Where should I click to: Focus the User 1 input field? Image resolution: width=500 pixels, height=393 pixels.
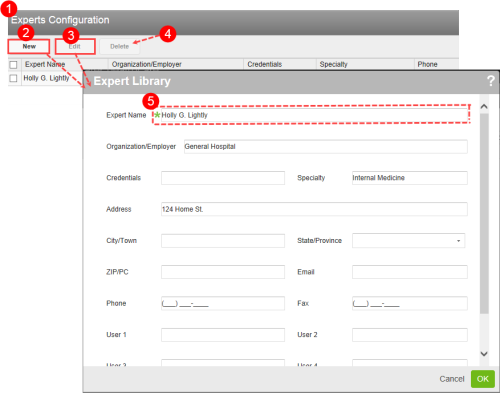[223, 335]
